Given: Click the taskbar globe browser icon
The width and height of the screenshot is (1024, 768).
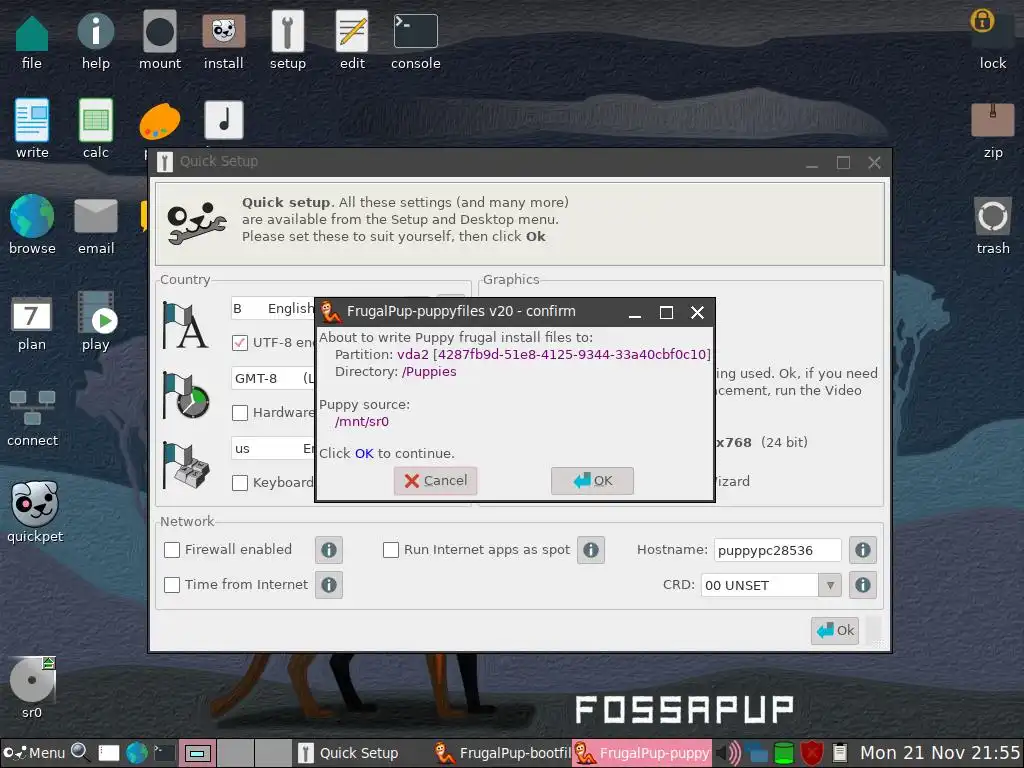Looking at the screenshot, I should pyautogui.click(x=136, y=753).
